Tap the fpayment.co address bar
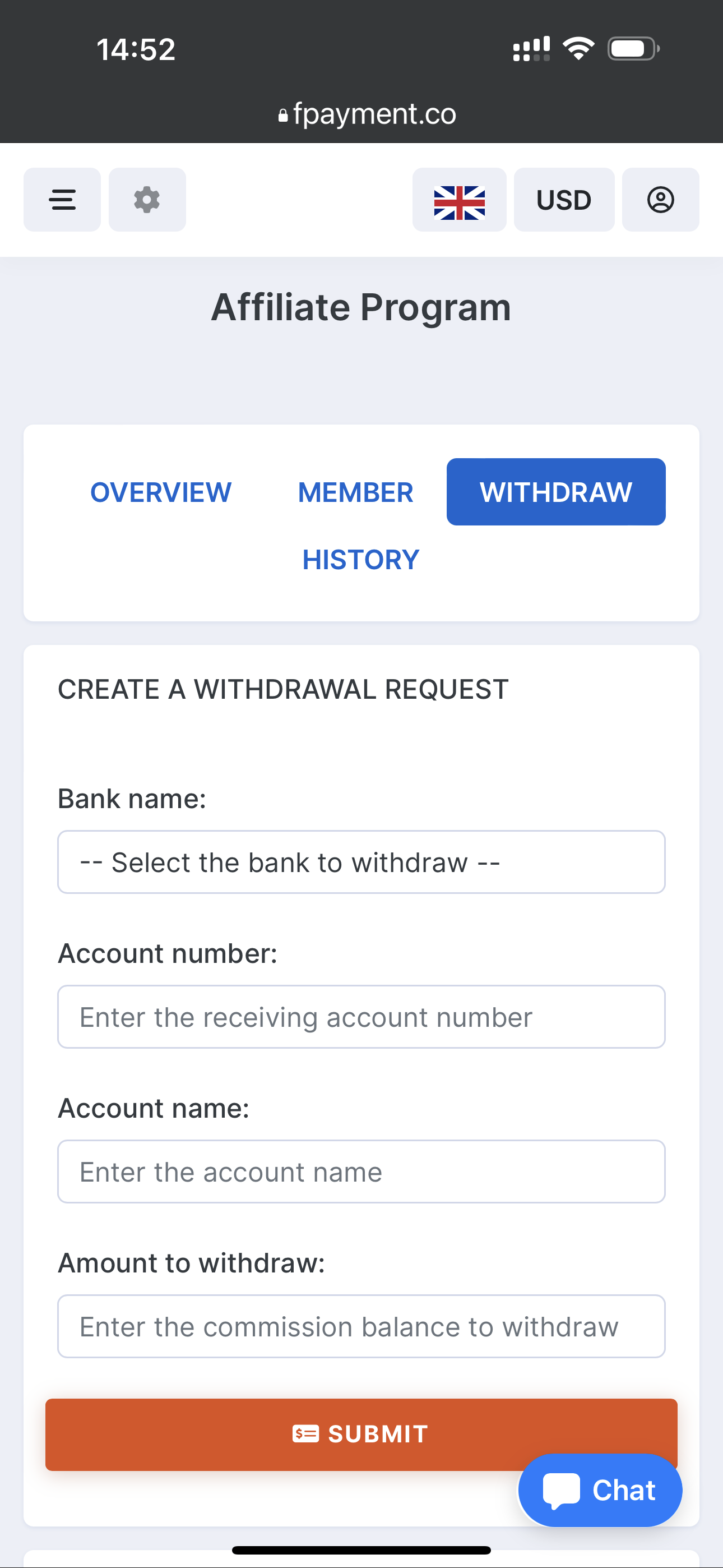The width and height of the screenshot is (723, 1568). pyautogui.click(x=374, y=114)
